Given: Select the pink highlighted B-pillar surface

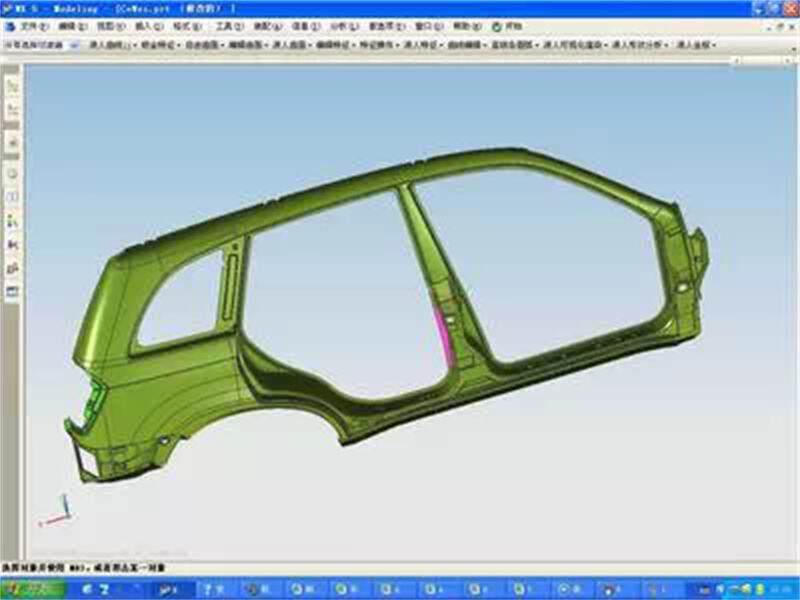Looking at the screenshot, I should [441, 328].
